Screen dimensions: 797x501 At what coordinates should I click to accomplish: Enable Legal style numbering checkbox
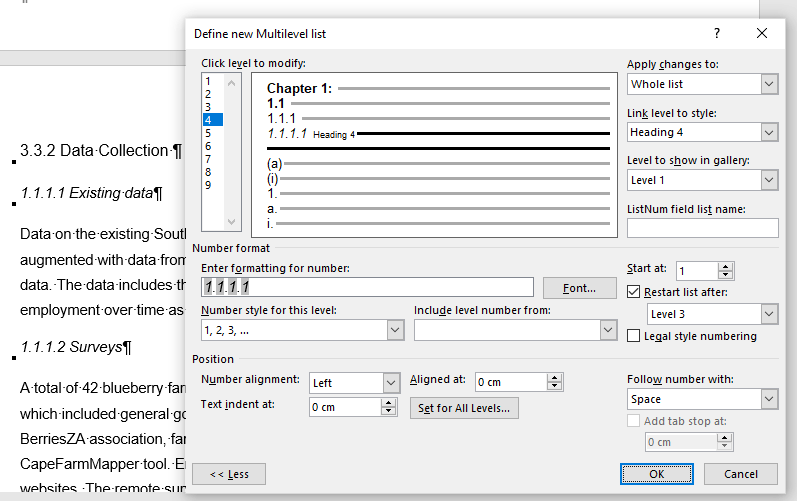[x=633, y=336]
